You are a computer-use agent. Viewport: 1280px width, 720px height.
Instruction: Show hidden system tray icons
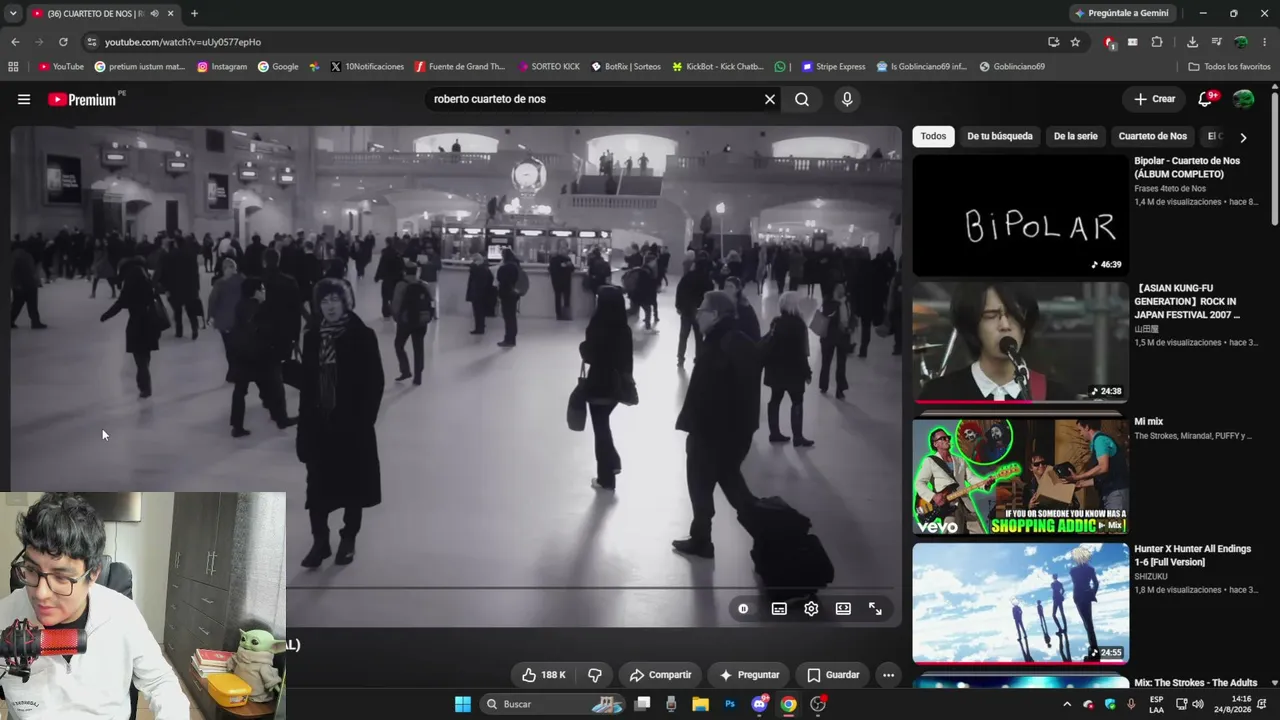pos(1067,704)
